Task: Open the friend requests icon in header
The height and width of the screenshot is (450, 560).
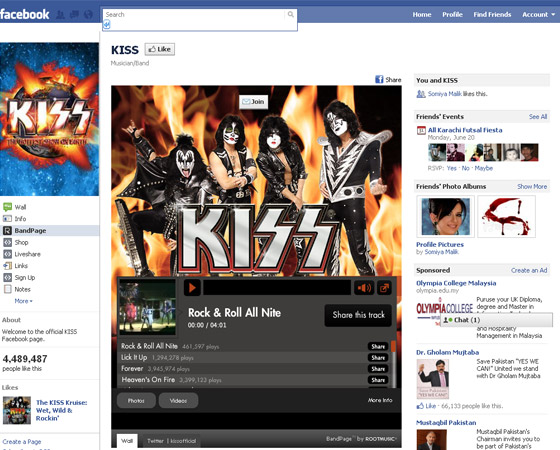Action: pos(60,15)
